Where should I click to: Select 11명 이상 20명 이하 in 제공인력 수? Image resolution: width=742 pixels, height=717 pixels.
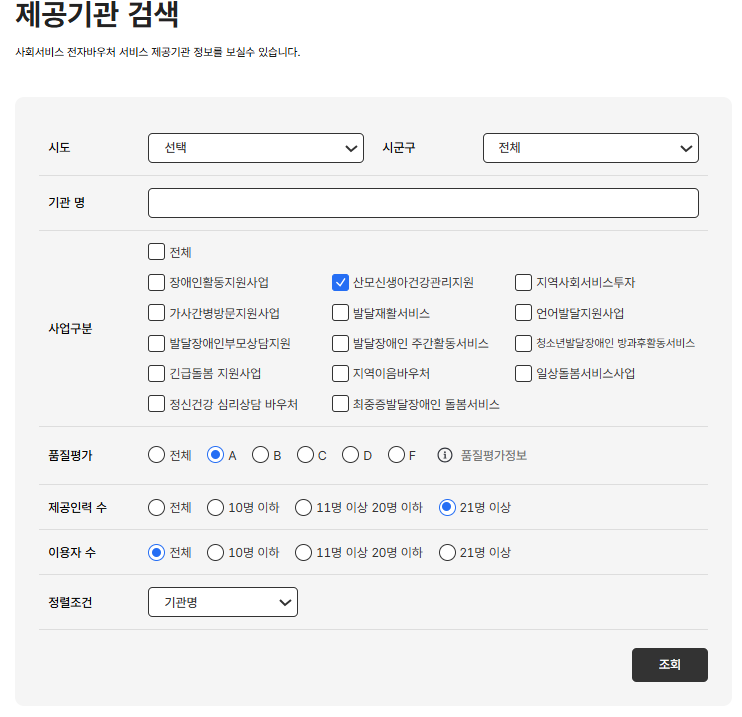303,507
